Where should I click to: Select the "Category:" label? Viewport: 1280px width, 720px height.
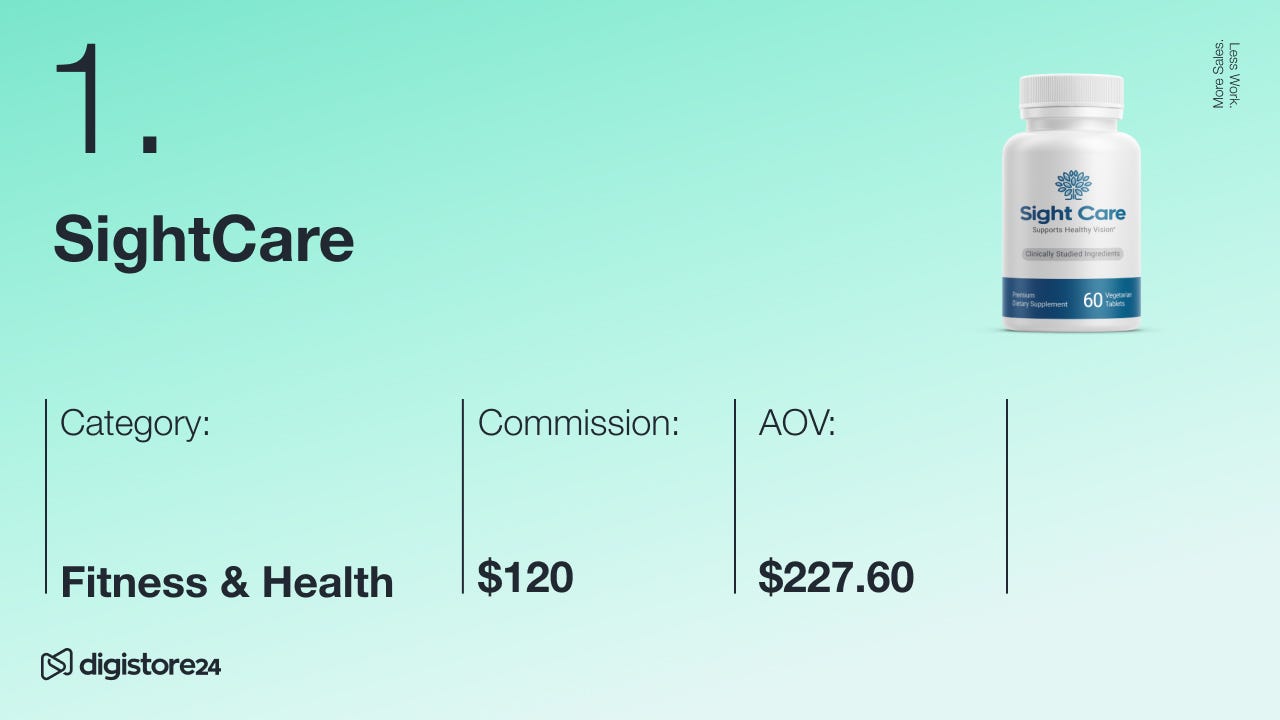point(135,423)
